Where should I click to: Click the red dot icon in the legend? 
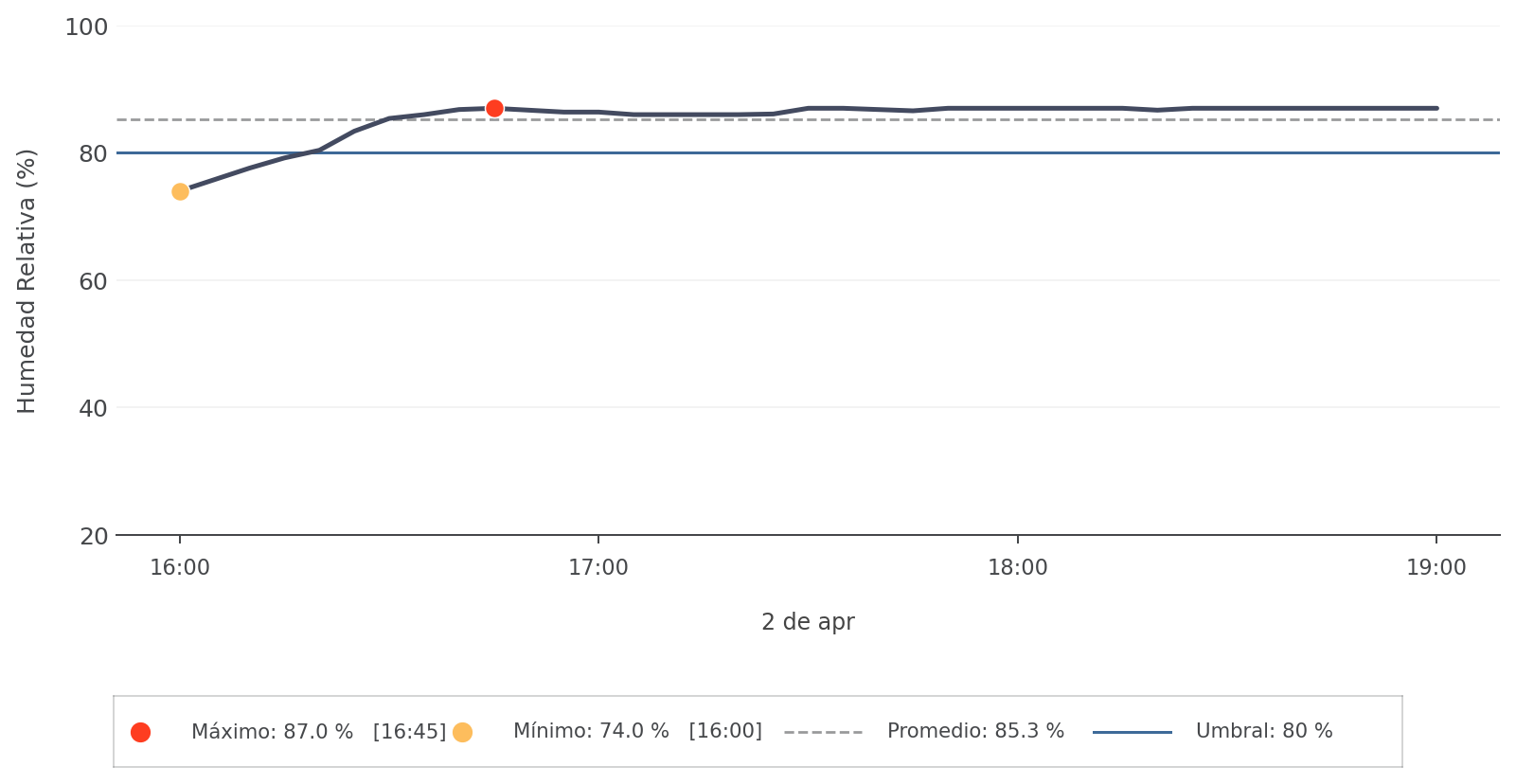[x=140, y=732]
